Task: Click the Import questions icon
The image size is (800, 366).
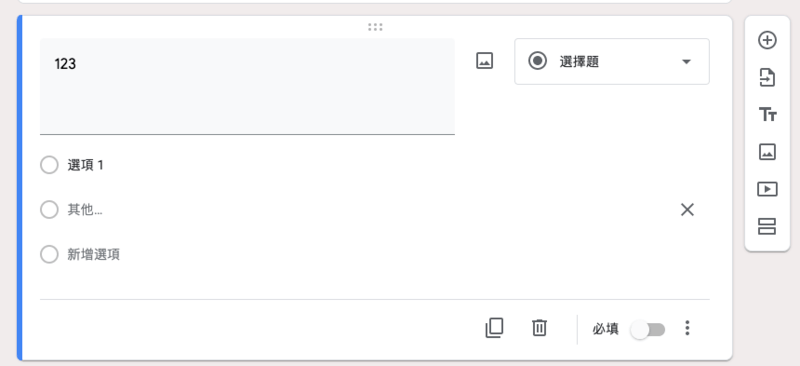Action: pos(767,78)
